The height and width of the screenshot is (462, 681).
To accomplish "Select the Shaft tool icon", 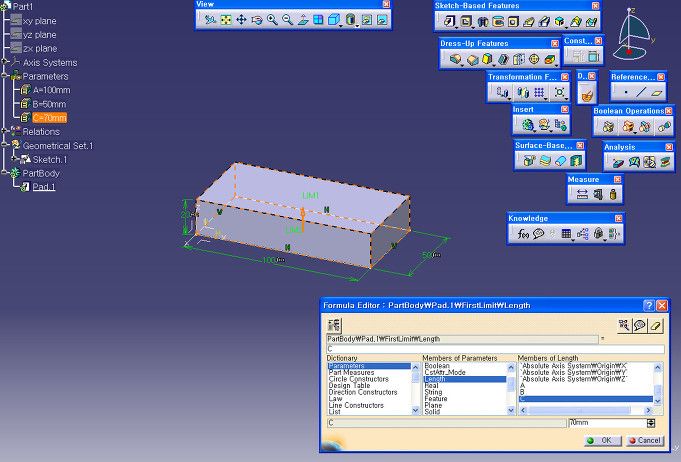I will 483,21.
